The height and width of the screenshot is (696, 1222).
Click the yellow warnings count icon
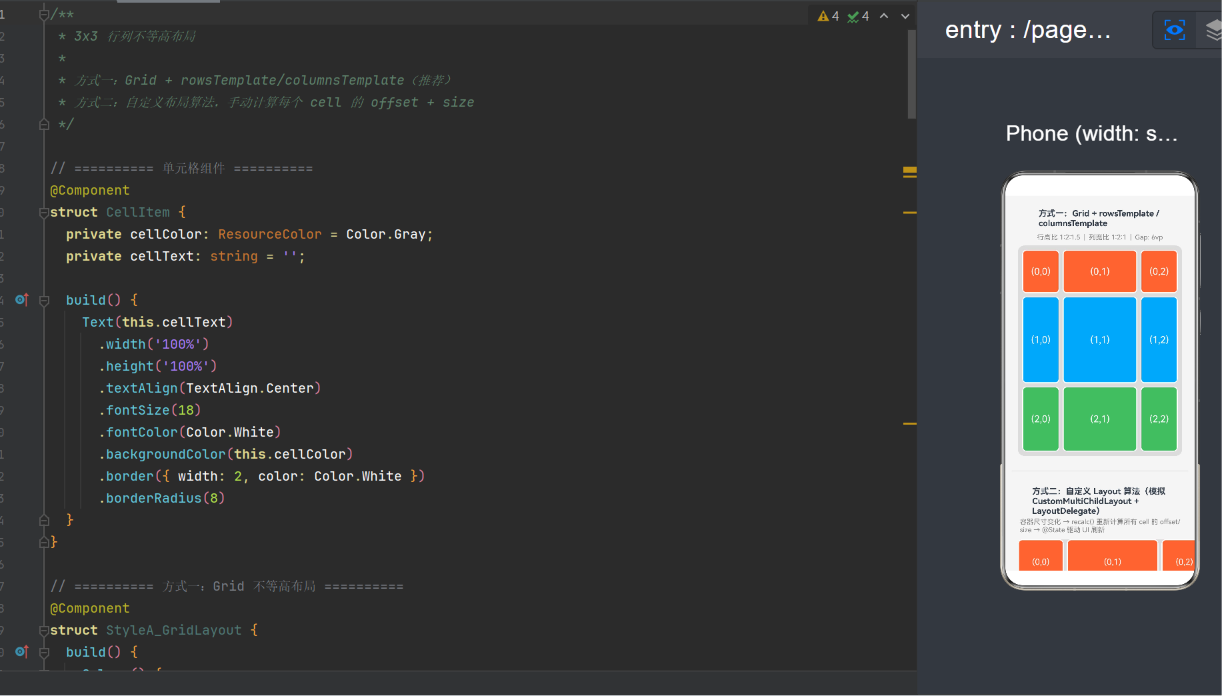click(823, 16)
